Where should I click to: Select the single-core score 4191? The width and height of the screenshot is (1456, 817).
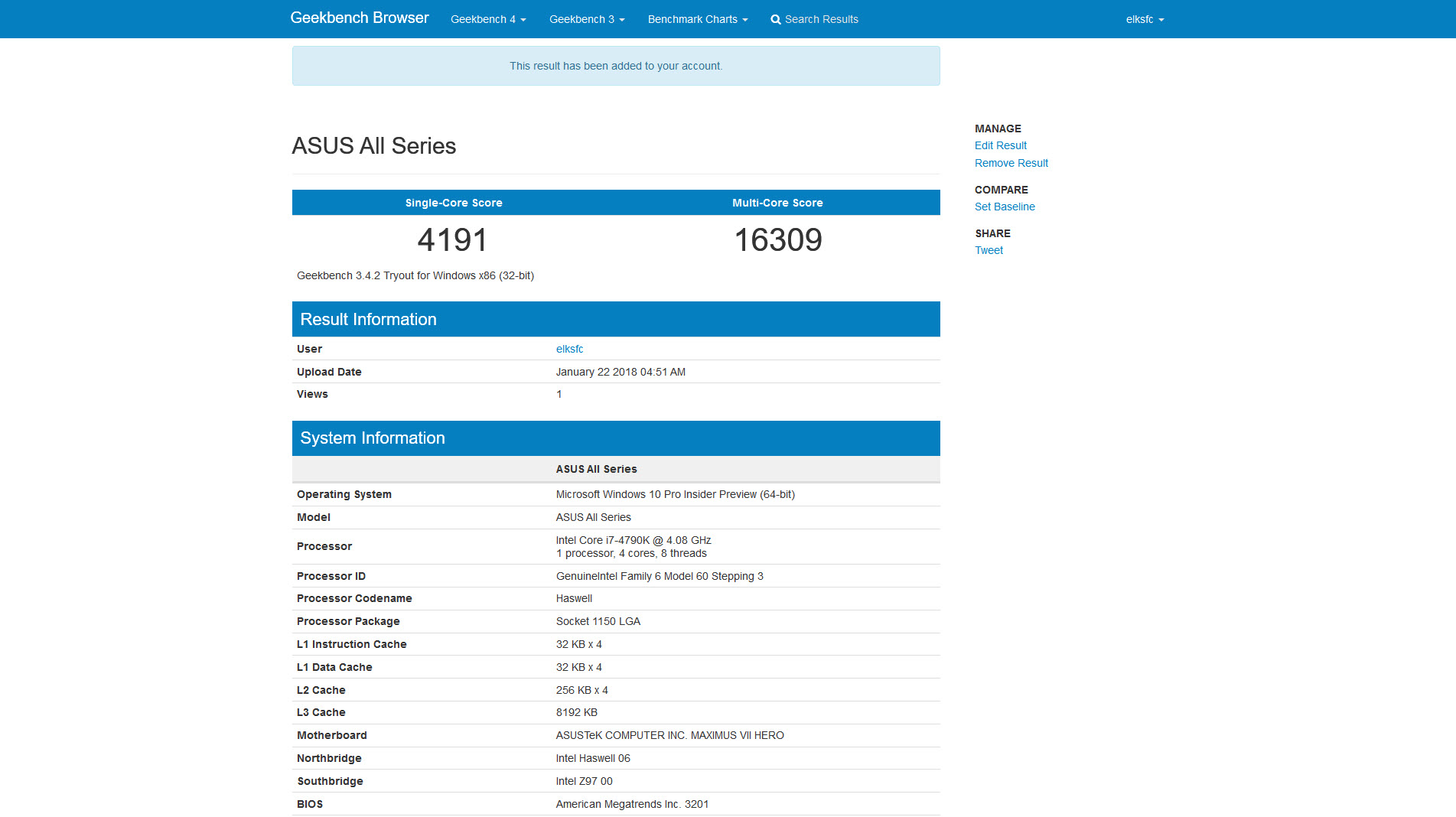pyautogui.click(x=453, y=240)
